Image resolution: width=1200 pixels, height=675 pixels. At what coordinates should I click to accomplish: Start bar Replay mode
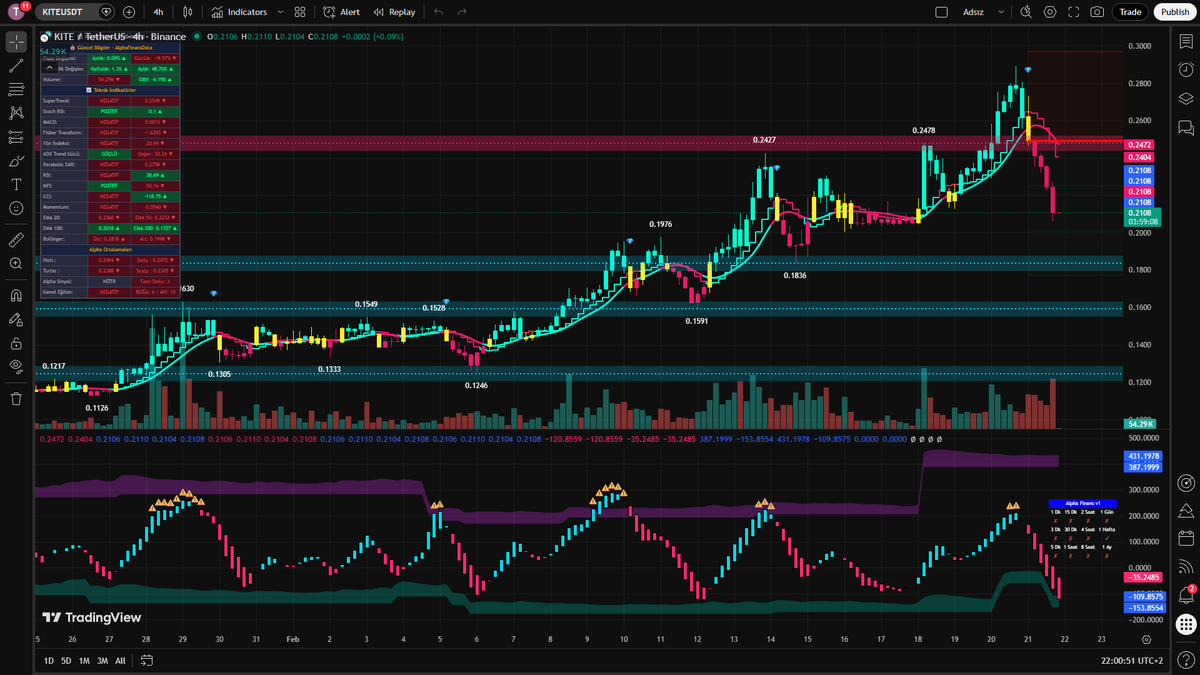point(394,12)
